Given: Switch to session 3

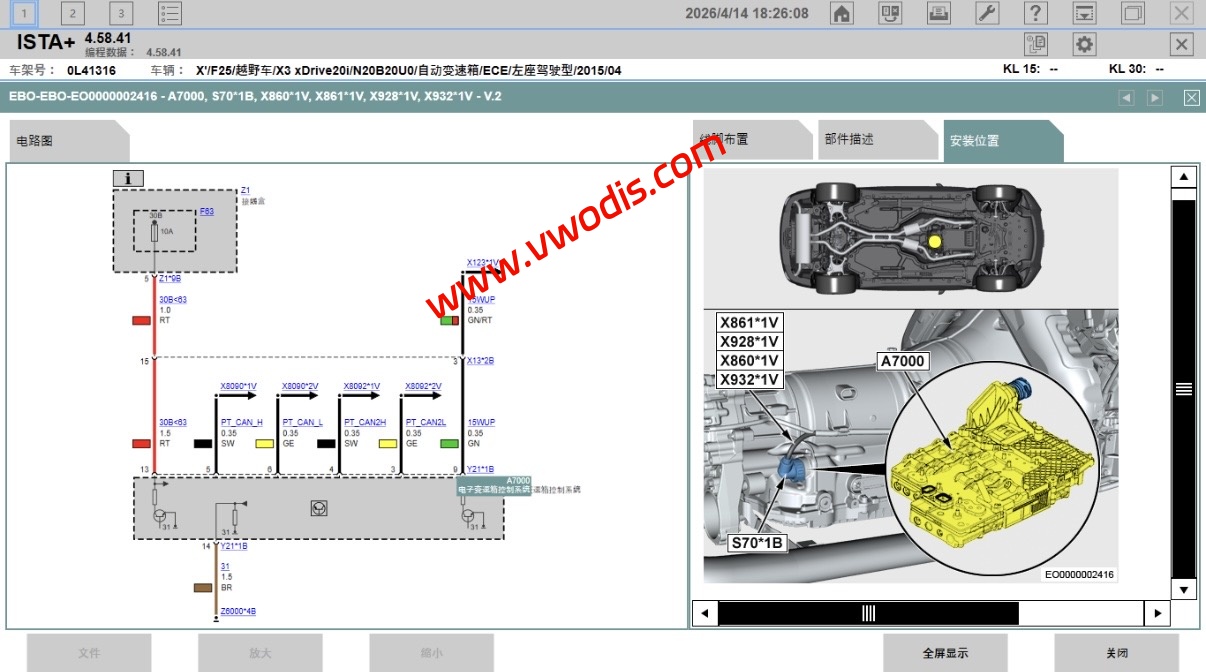Looking at the screenshot, I should tap(120, 13).
